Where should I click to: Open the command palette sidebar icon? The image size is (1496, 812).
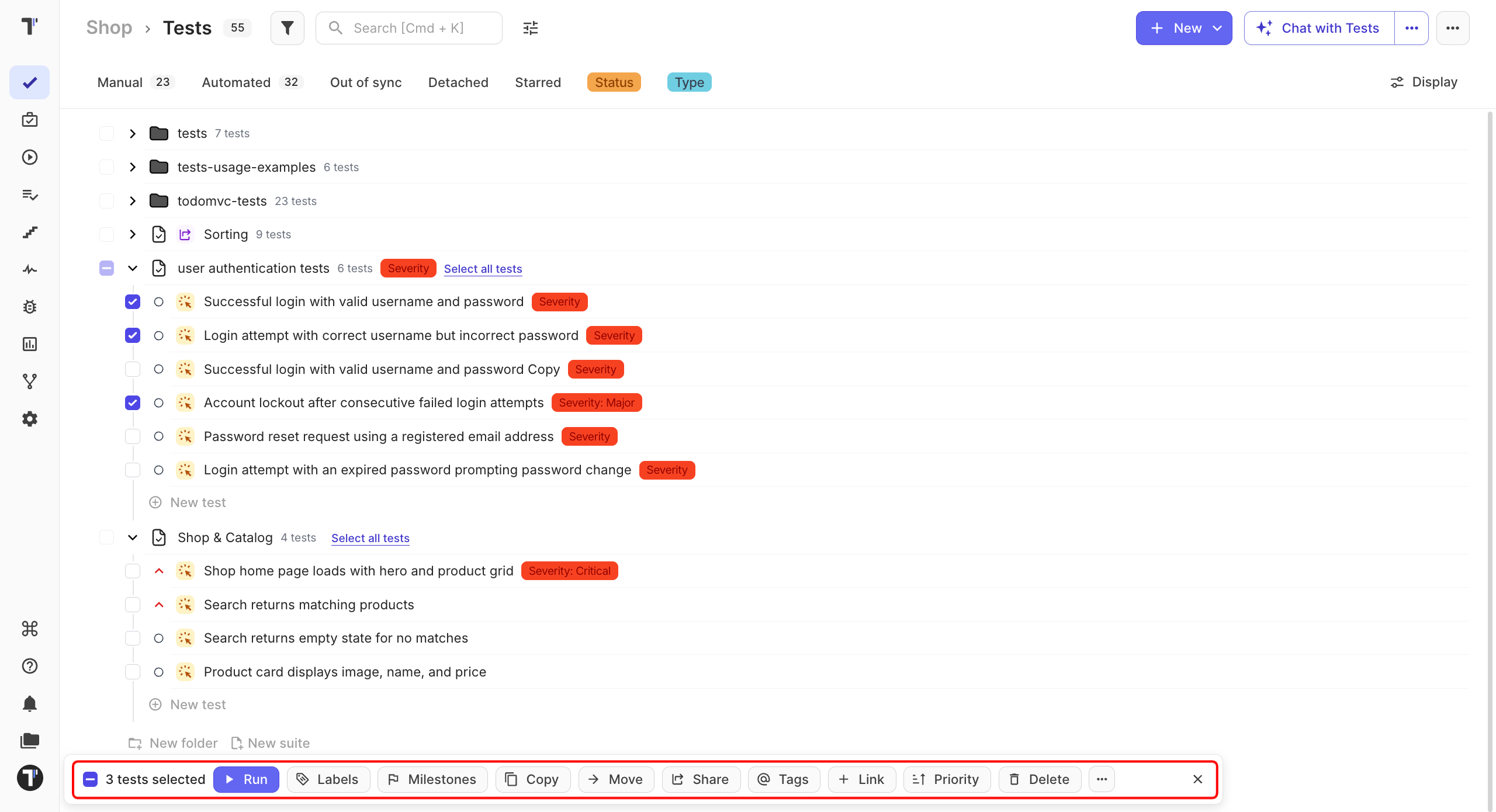(x=30, y=629)
